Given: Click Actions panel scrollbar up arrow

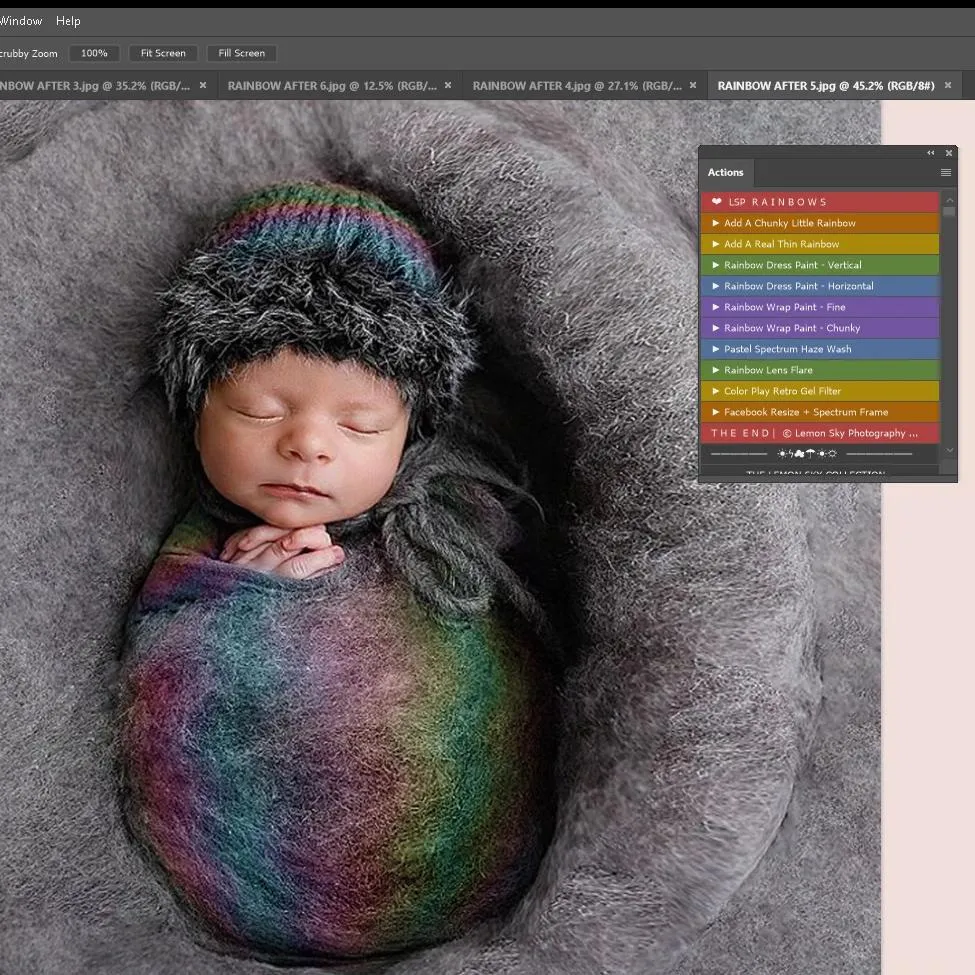Looking at the screenshot, I should tap(949, 200).
